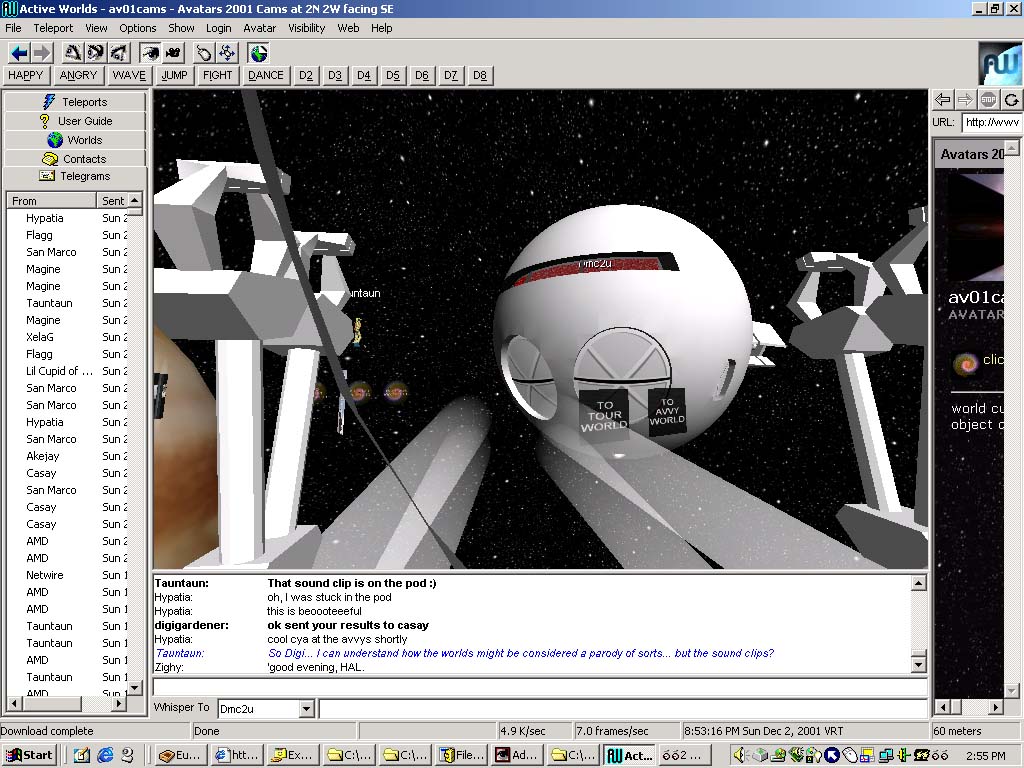
Task: Click the four-arrow move icon in toolbar
Action: click(x=227, y=53)
